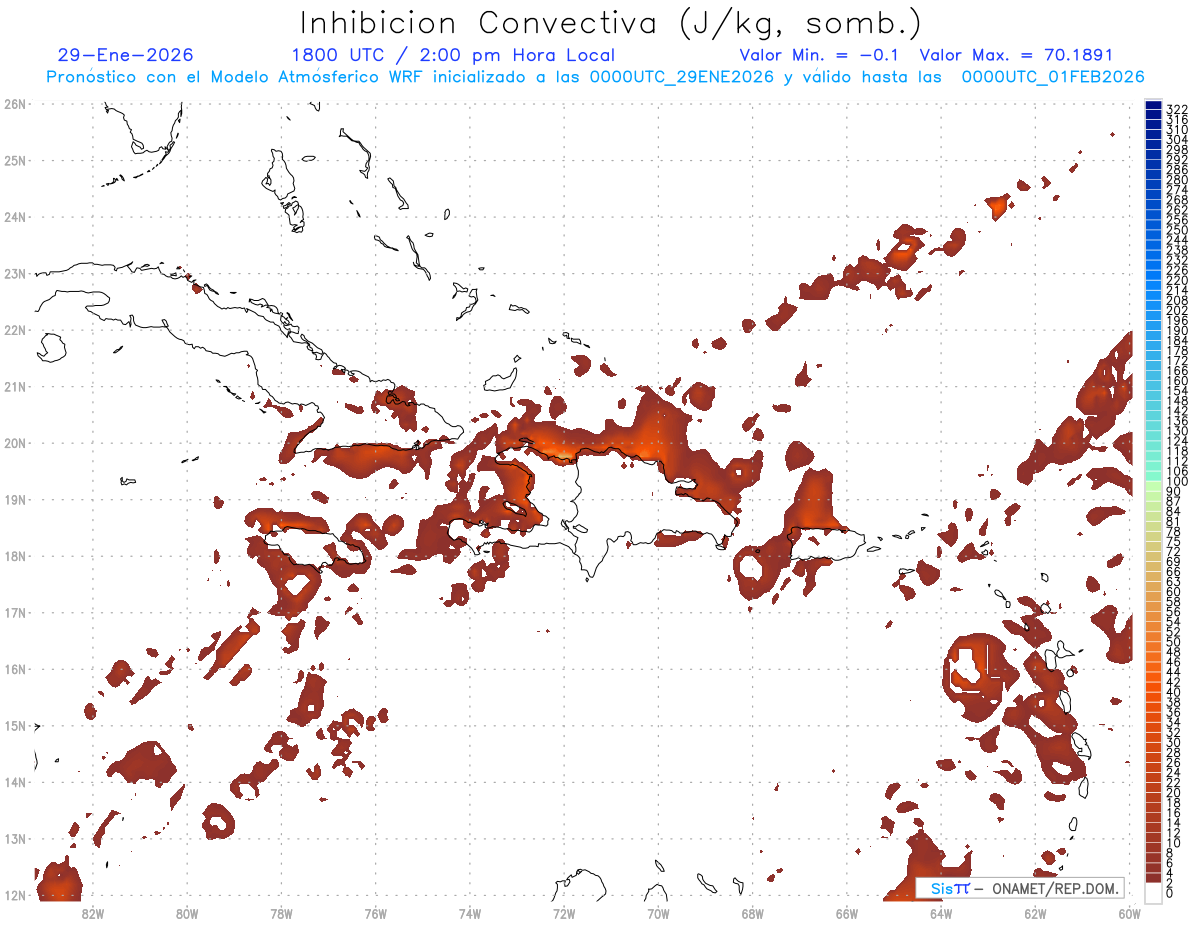Image resolution: width=1200 pixels, height=927 pixels.
Task: Click the "24N" latitude label
Action: (x=15, y=216)
